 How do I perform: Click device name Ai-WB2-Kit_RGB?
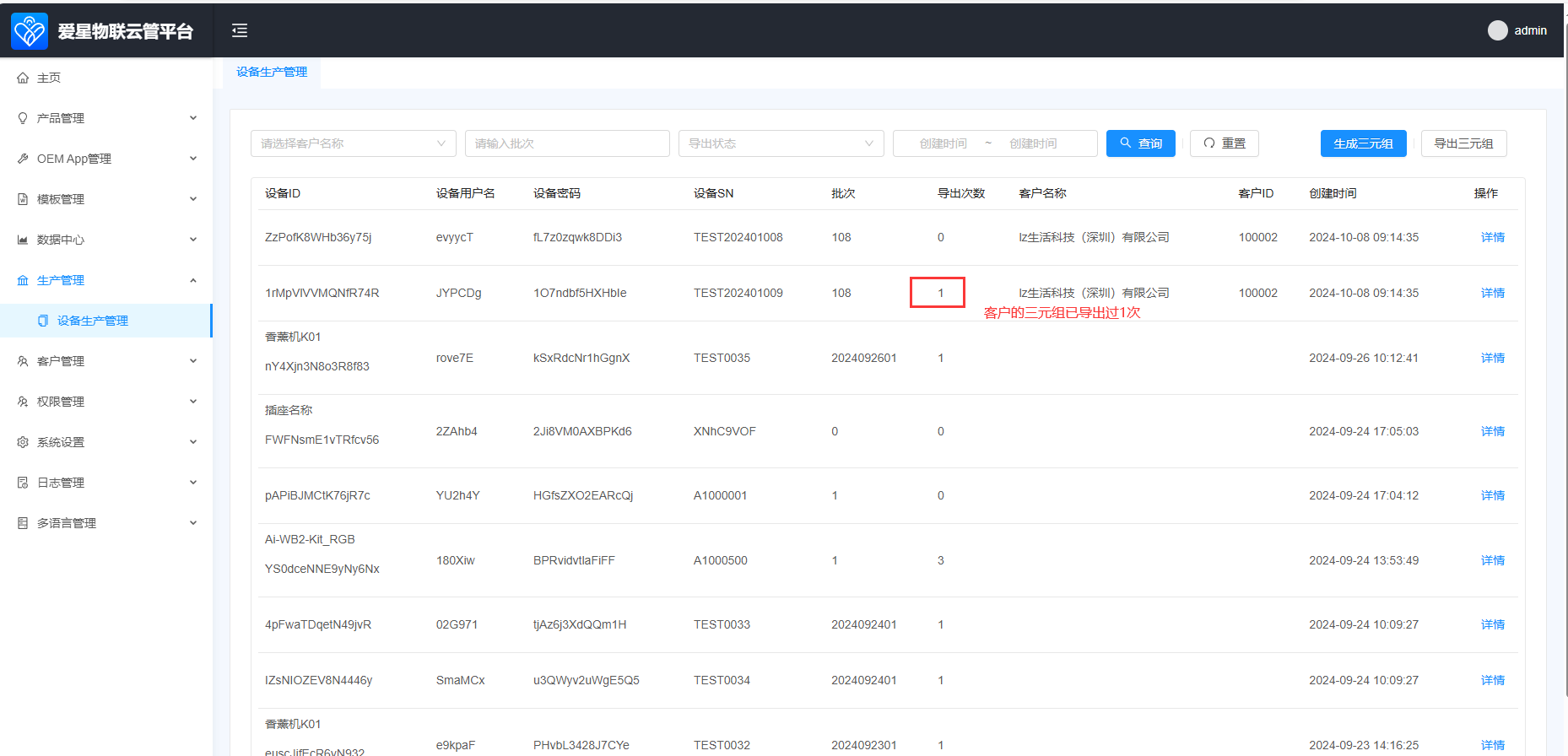(310, 539)
